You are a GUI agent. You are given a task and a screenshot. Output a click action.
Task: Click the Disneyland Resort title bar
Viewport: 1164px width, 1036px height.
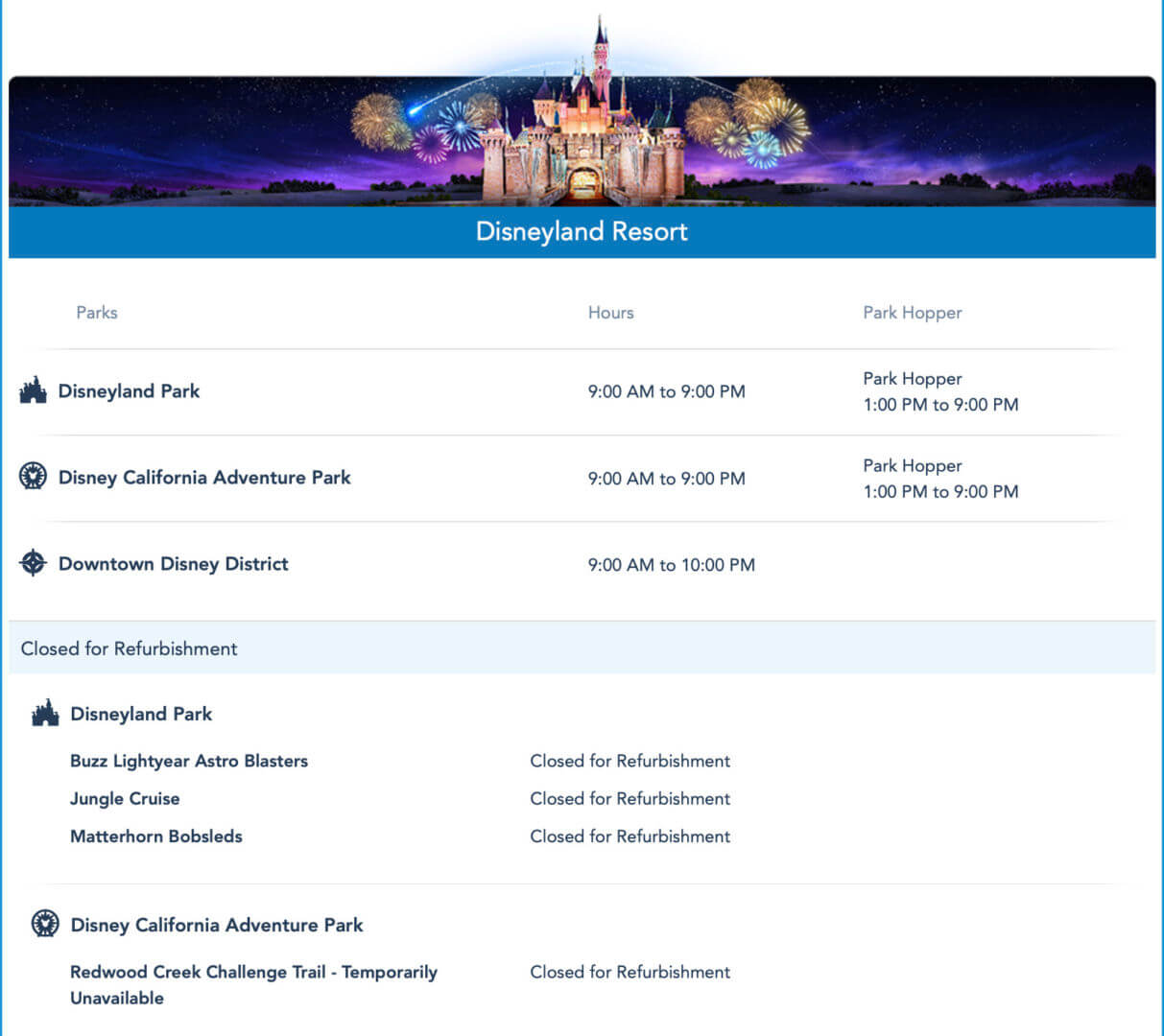pos(582,232)
